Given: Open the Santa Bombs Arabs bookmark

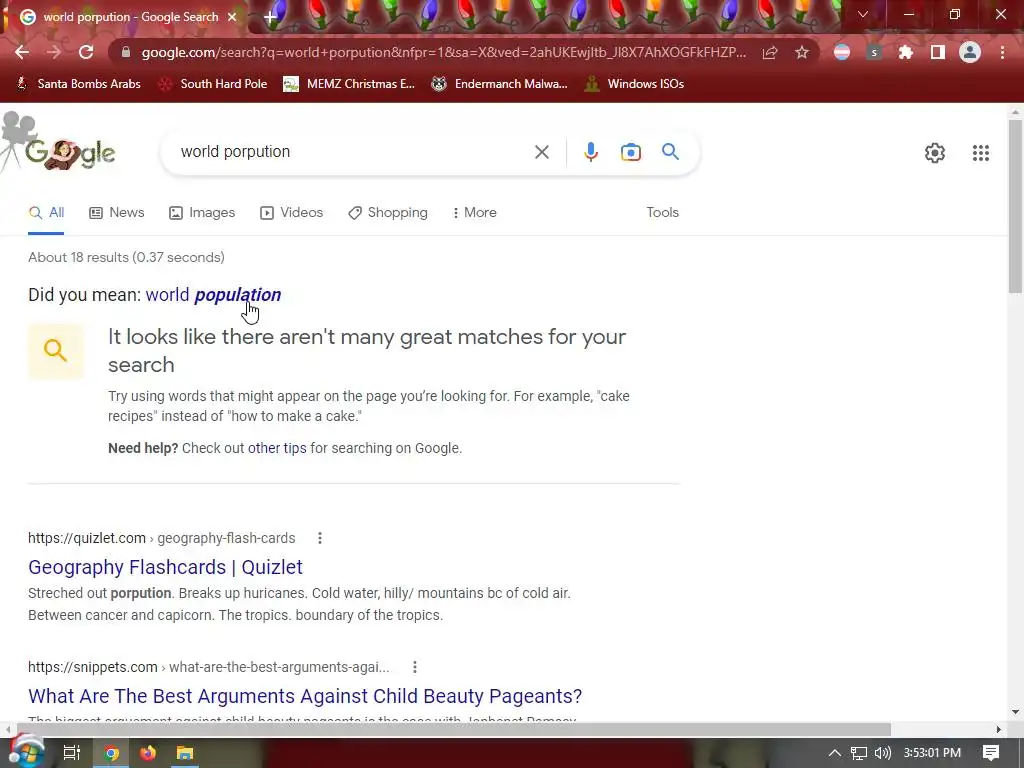Looking at the screenshot, I should (x=79, y=84).
